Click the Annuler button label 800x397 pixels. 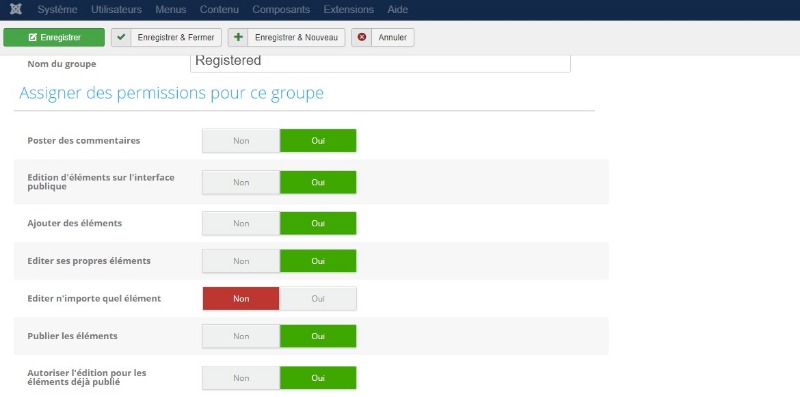click(393, 37)
